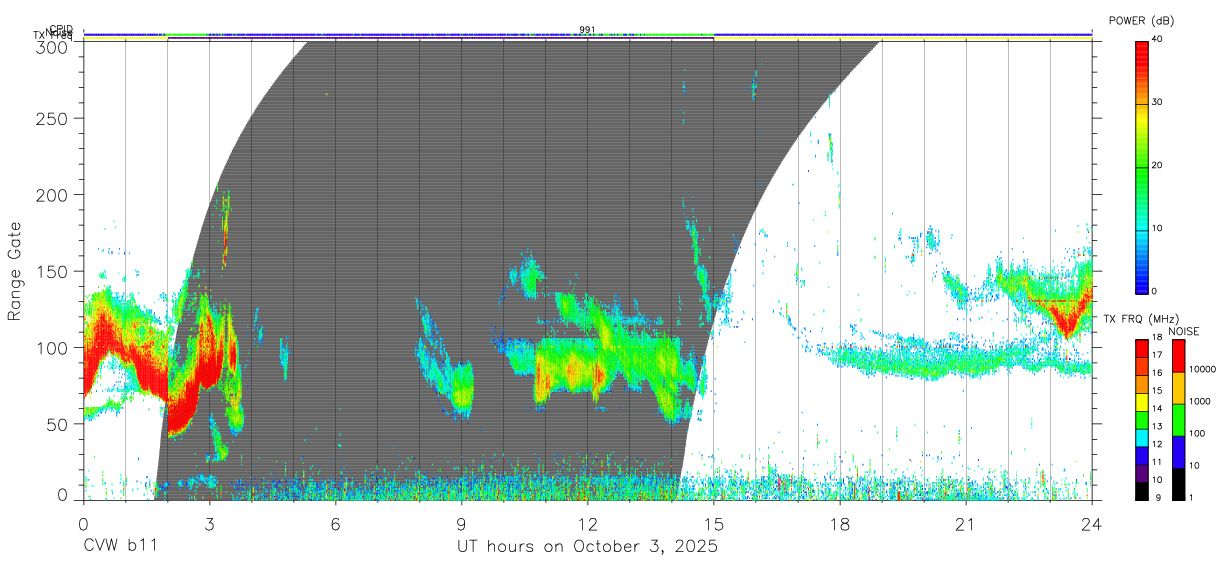Pick the yellow 15–14 MHz TX FRQ swatch
This screenshot has height=567, width=1228.
click(1141, 402)
